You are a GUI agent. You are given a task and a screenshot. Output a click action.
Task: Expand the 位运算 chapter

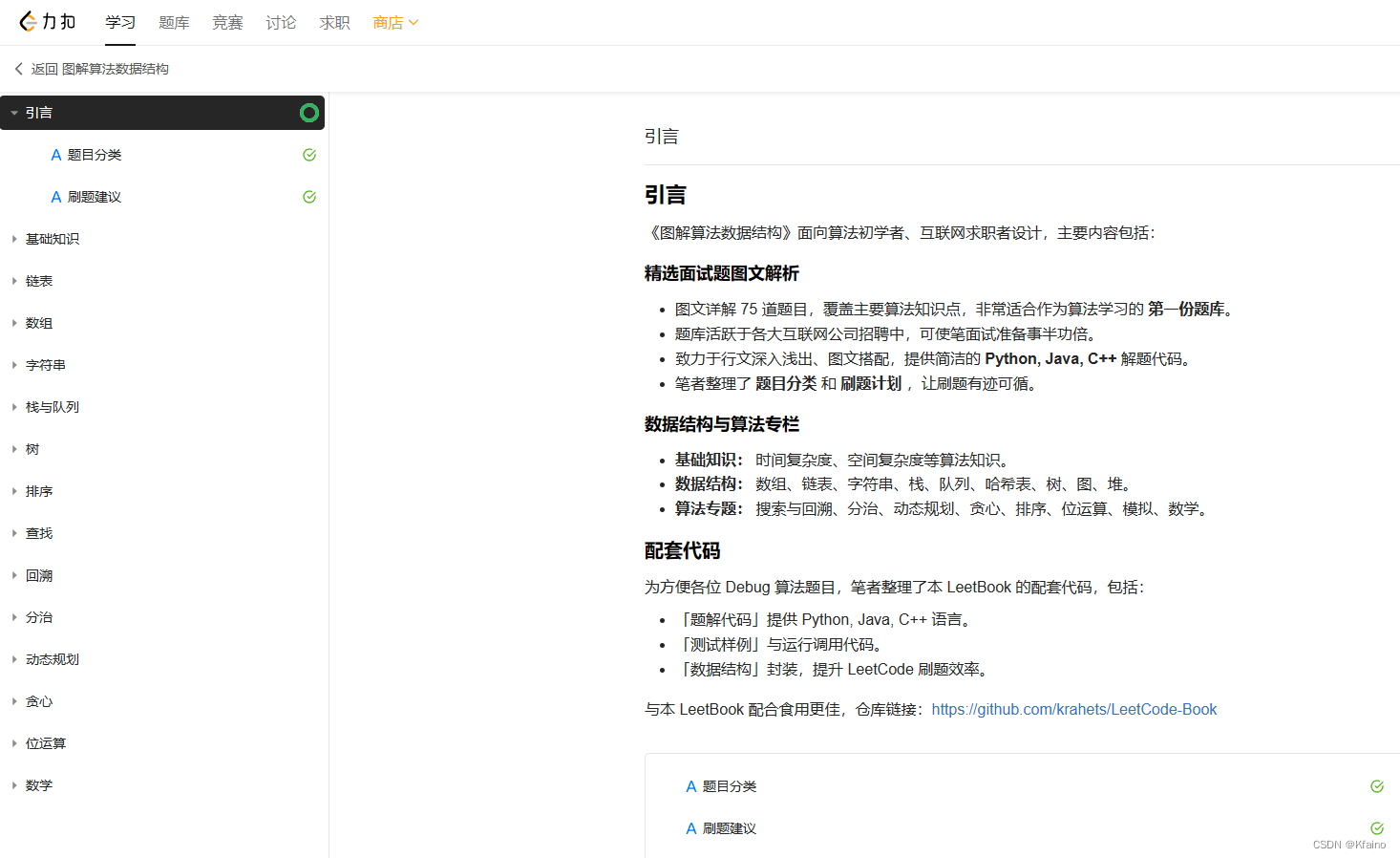click(14, 743)
